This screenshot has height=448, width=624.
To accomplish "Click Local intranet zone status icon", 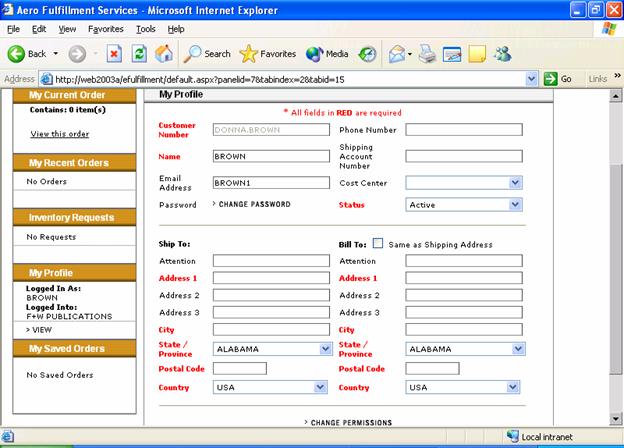I will [513, 436].
